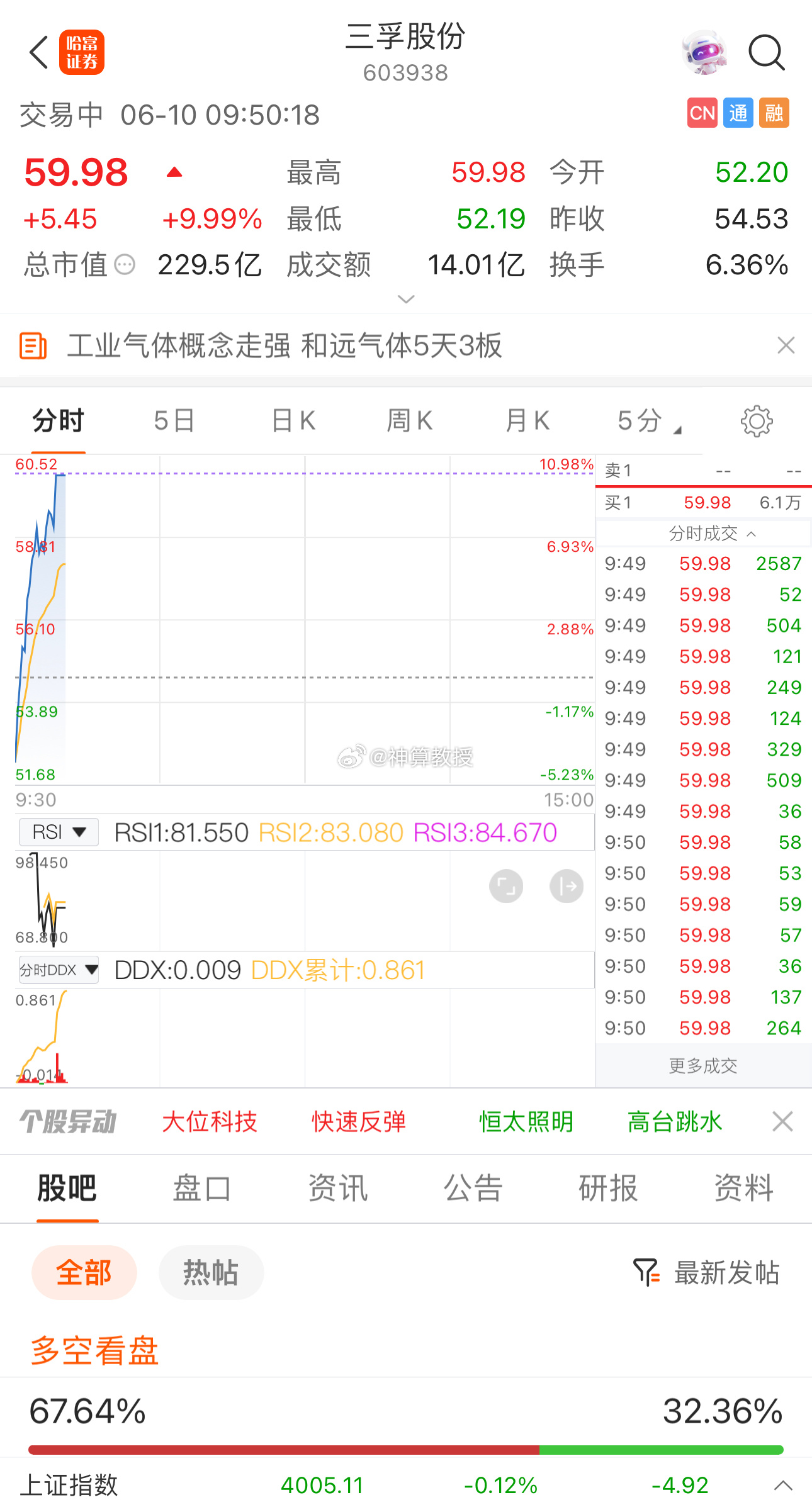Image resolution: width=812 pixels, height=1512 pixels.
Task: Tap the red up-arrow price indicator
Action: coord(174,172)
